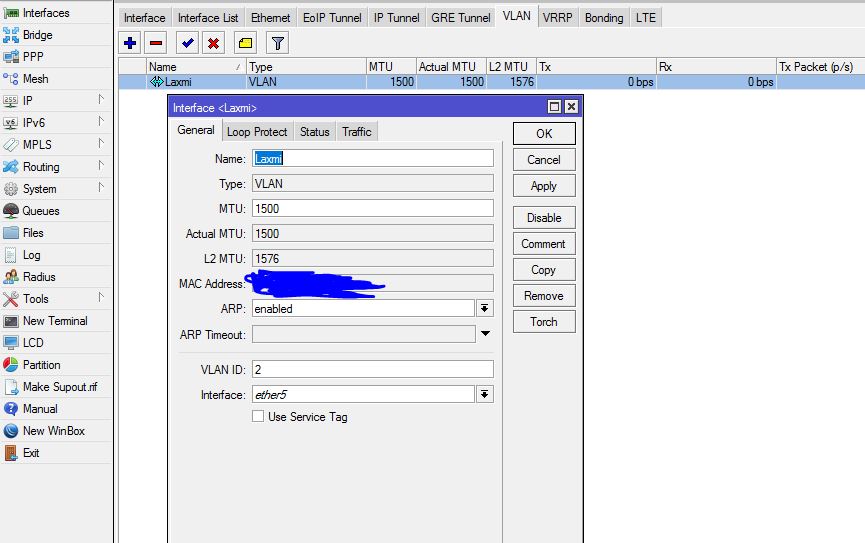Open the Manual from sidebar
Screen dimensions: 865x543
[55, 409]
